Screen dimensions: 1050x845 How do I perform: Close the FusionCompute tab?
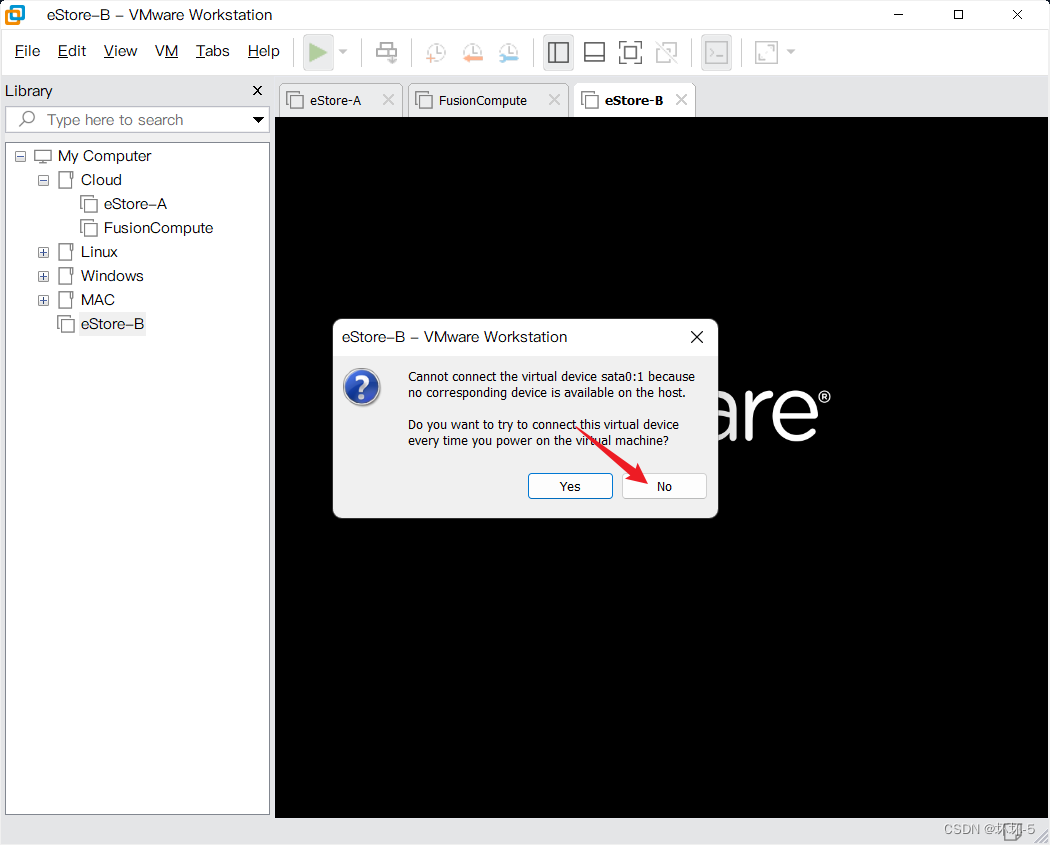click(x=554, y=100)
